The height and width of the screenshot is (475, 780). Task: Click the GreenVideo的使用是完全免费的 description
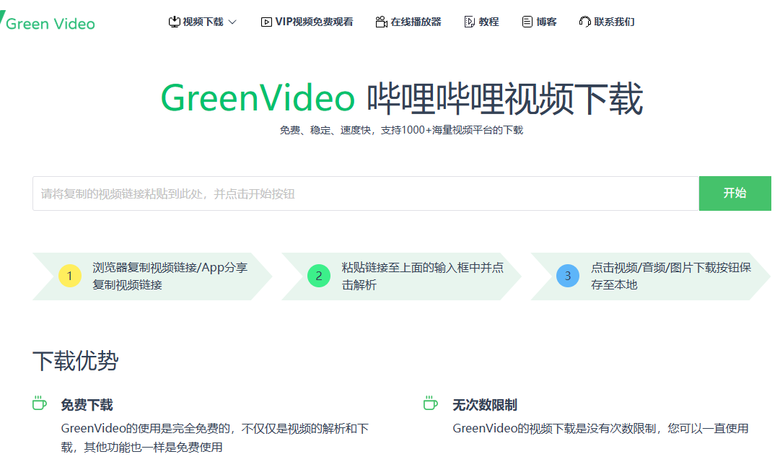pyautogui.click(x=215, y=438)
